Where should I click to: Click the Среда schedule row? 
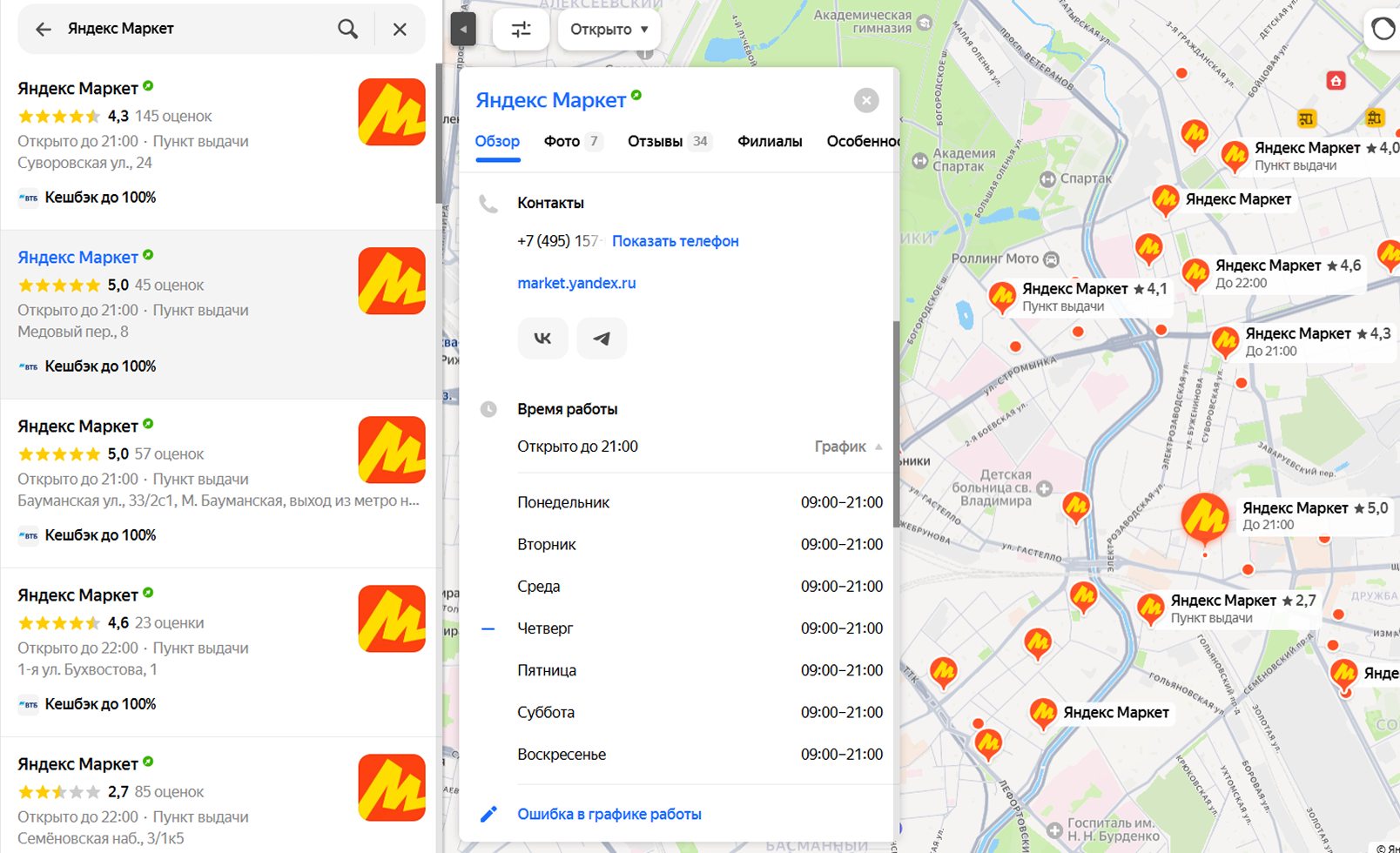point(700,586)
